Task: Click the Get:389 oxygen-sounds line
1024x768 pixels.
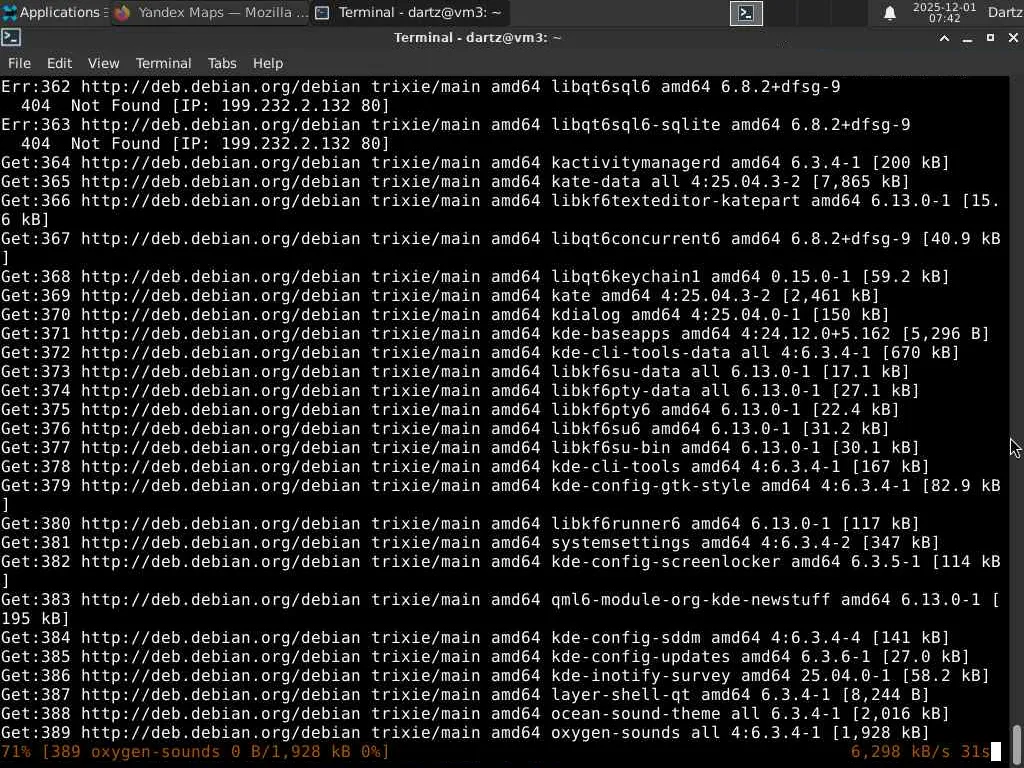Action: [465, 732]
